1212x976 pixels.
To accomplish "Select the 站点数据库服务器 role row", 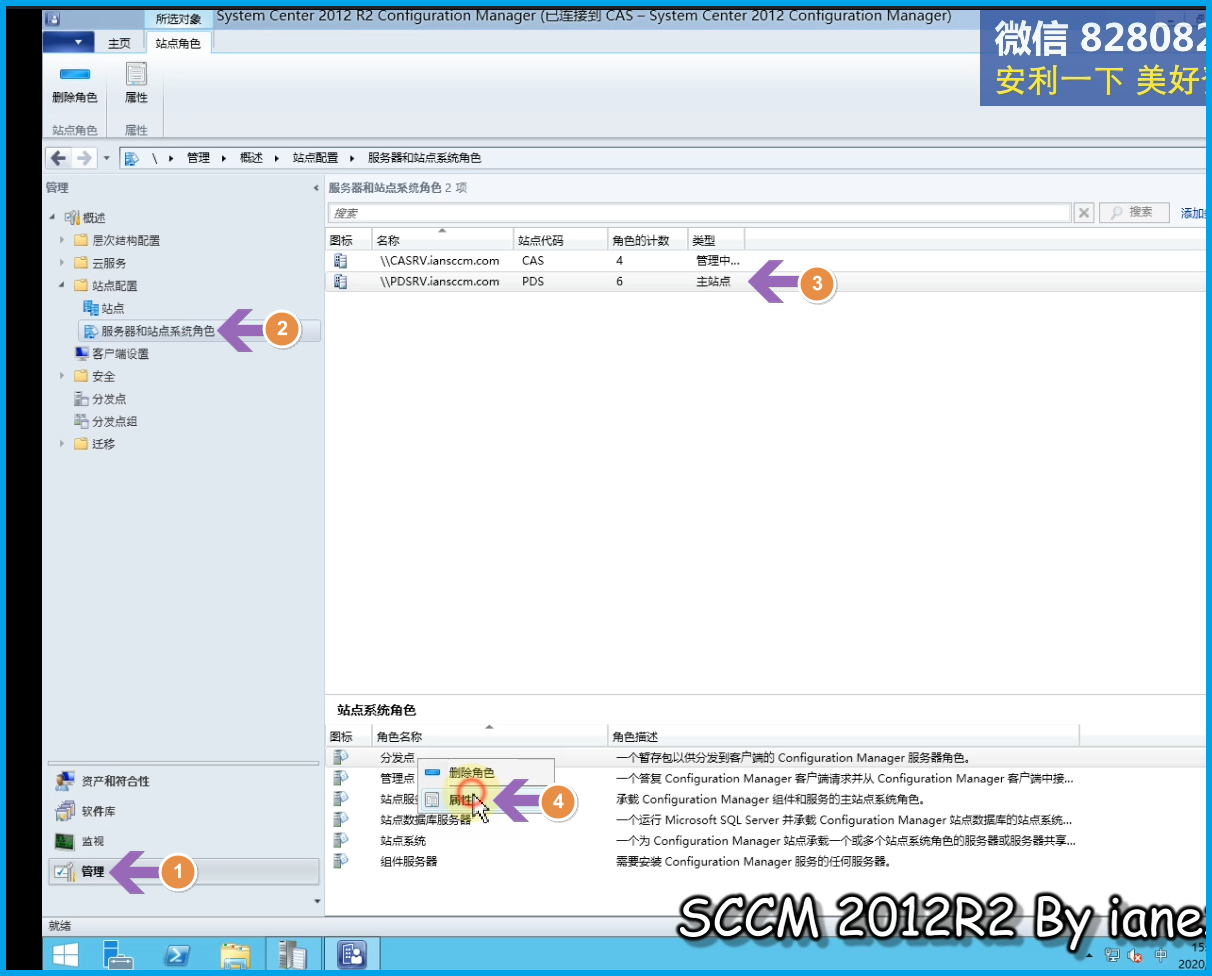I will (766, 819).
